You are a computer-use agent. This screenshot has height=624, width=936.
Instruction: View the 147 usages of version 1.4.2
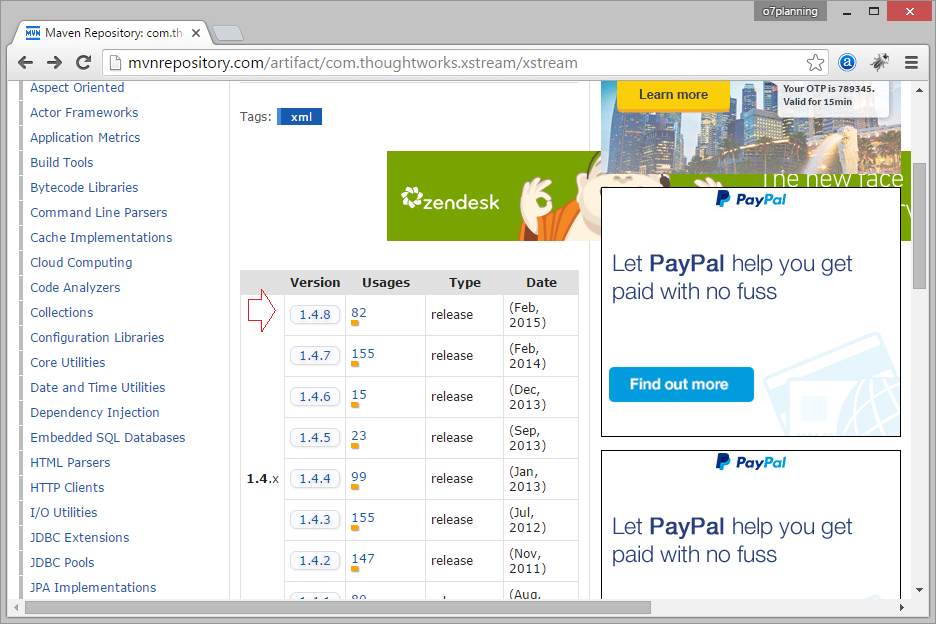(363, 559)
